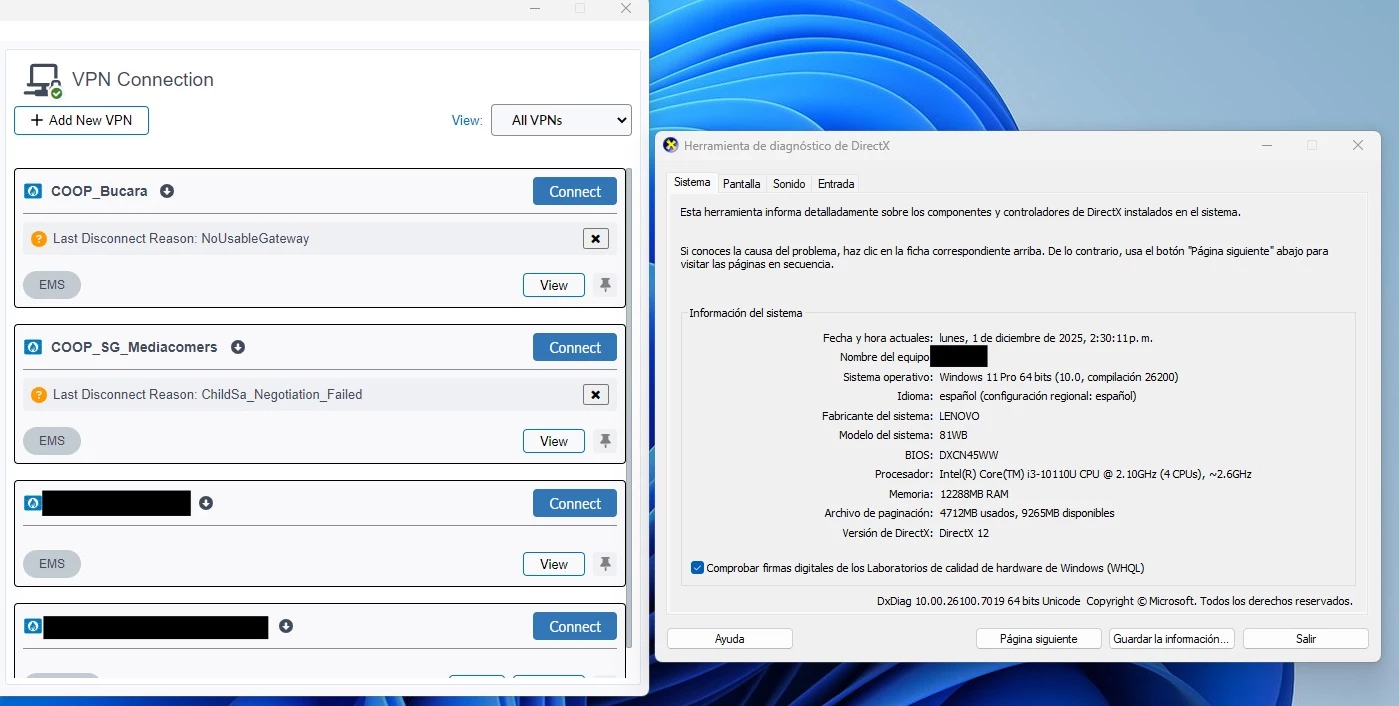Image resolution: width=1399 pixels, height=706 pixels.
Task: View COOP_Bucara VPN settings
Action: click(x=554, y=285)
